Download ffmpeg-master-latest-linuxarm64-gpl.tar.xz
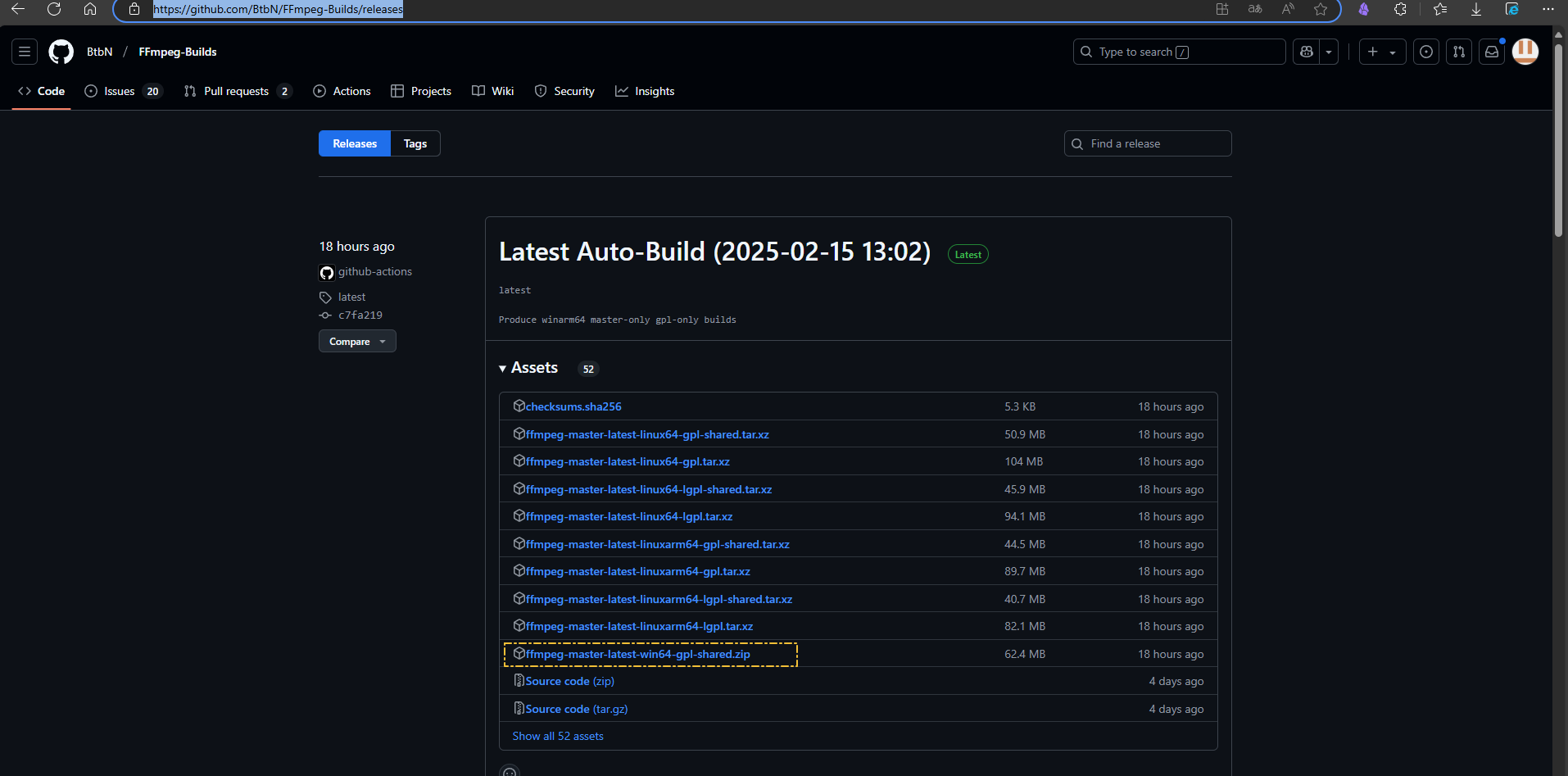The image size is (1568, 776). pyautogui.click(x=638, y=571)
